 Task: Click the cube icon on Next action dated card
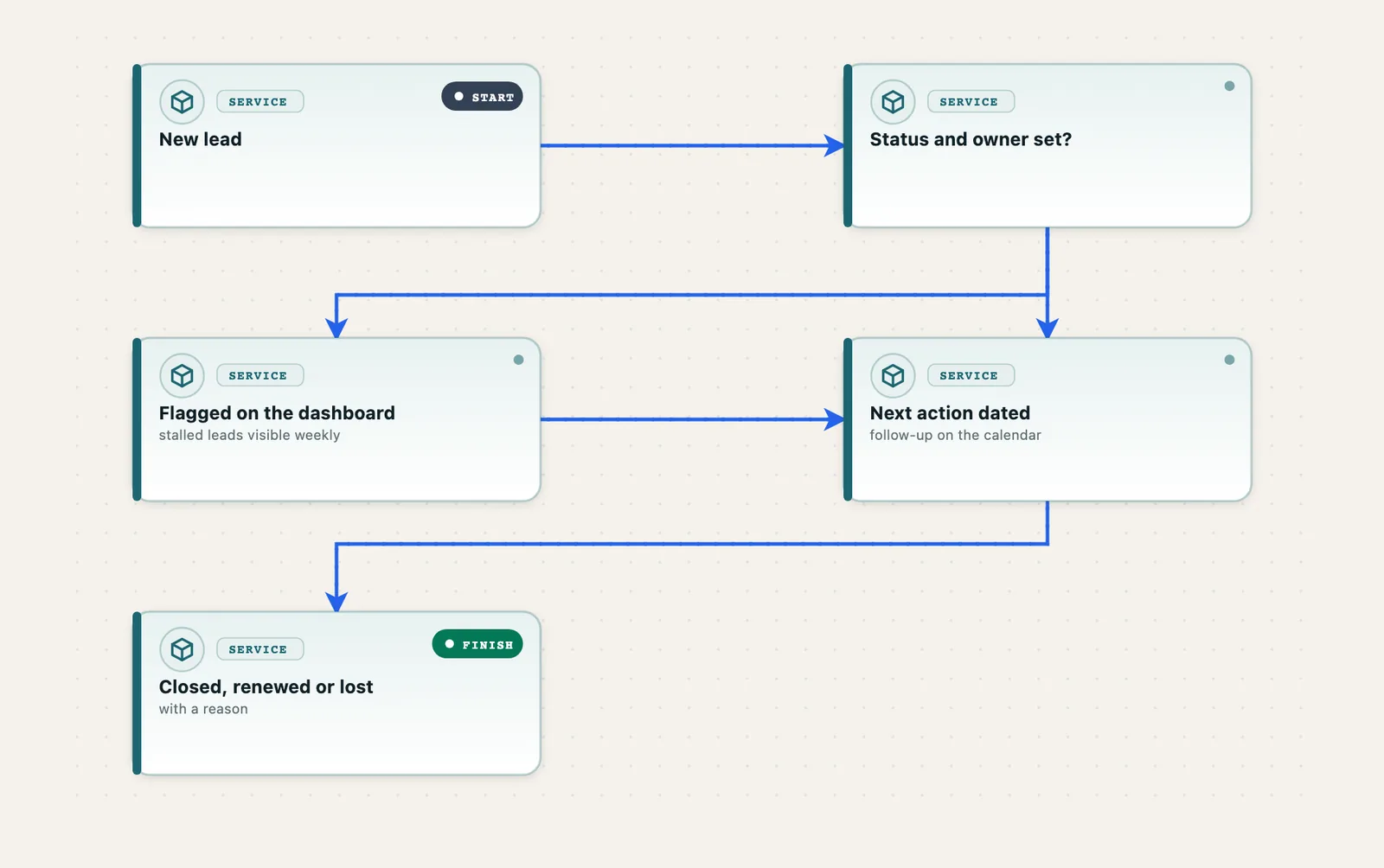(x=893, y=375)
